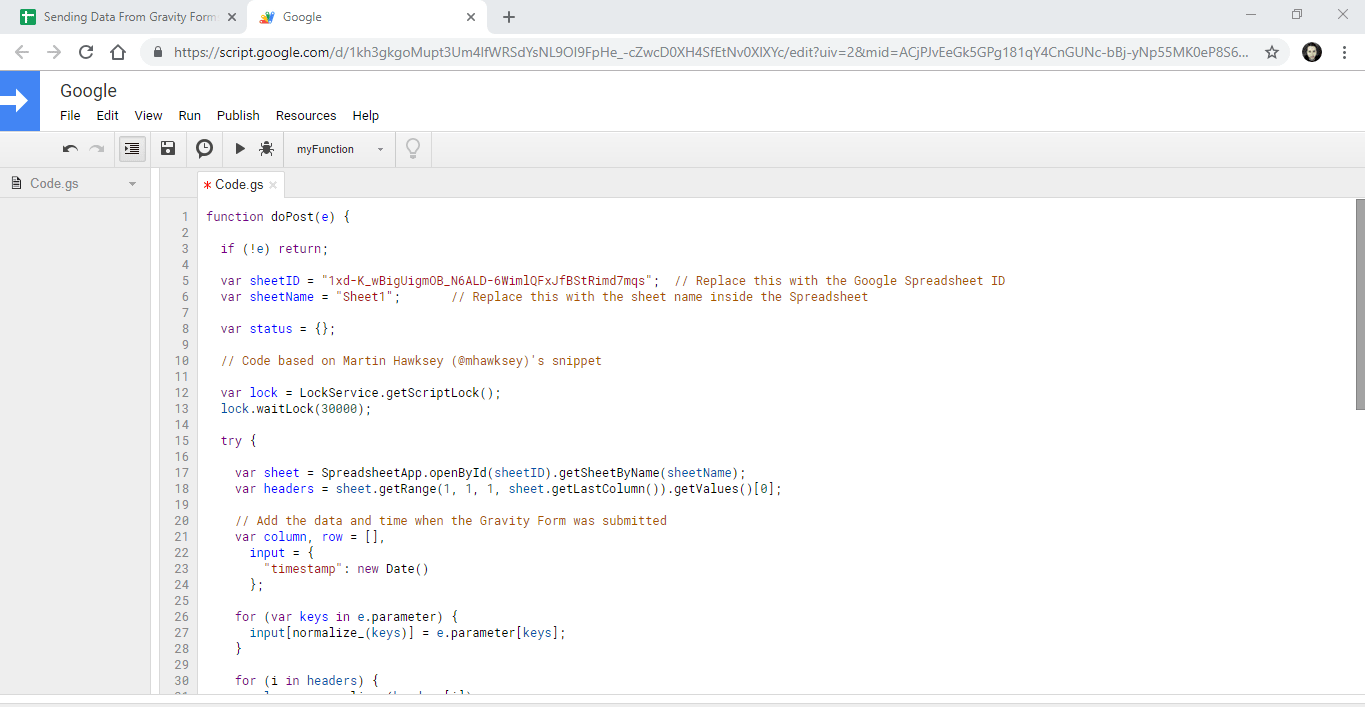The image size is (1365, 707).
Task: Open a new browser tab with the plus button
Action: tap(509, 17)
